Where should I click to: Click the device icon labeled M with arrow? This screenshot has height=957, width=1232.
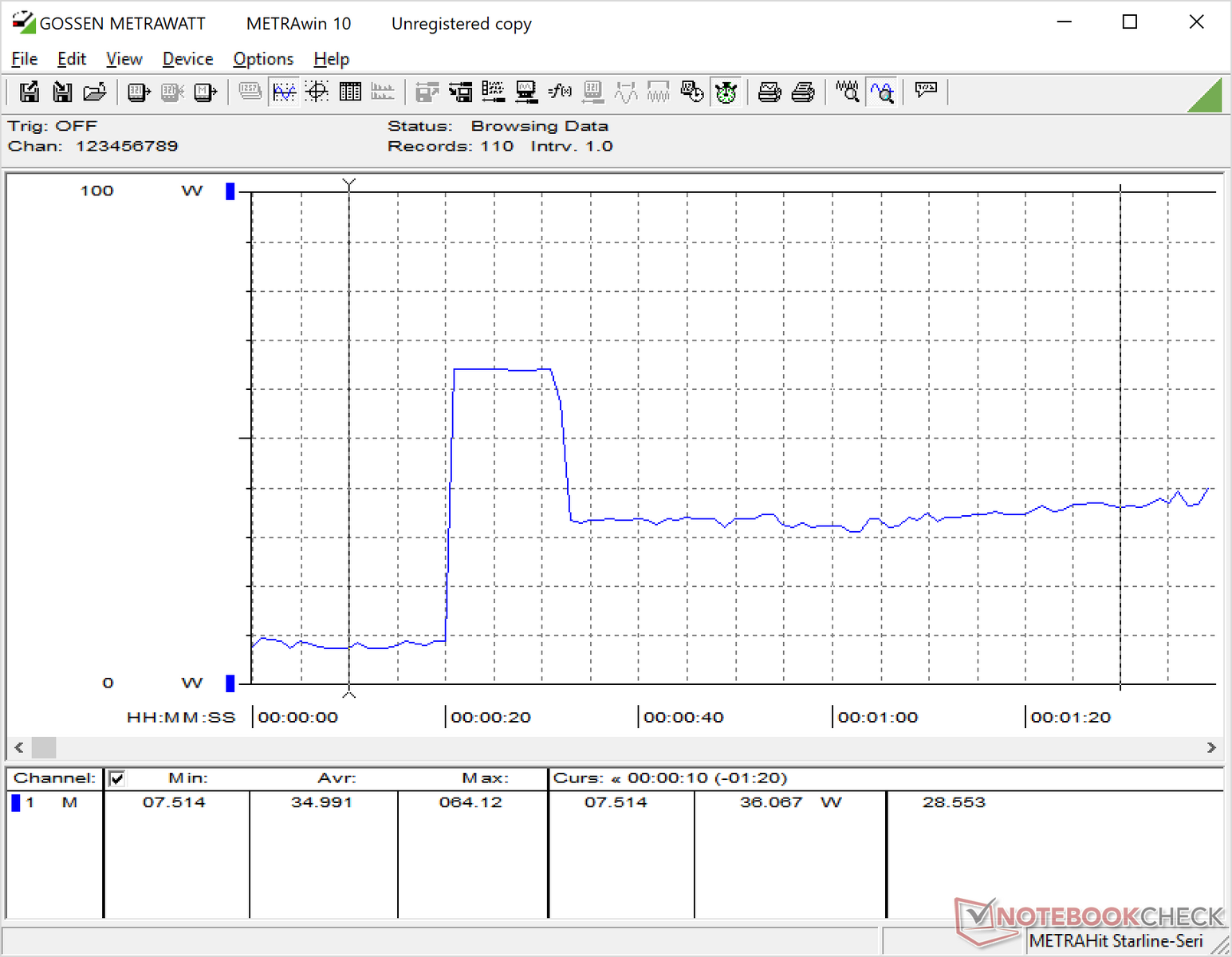[x=206, y=93]
